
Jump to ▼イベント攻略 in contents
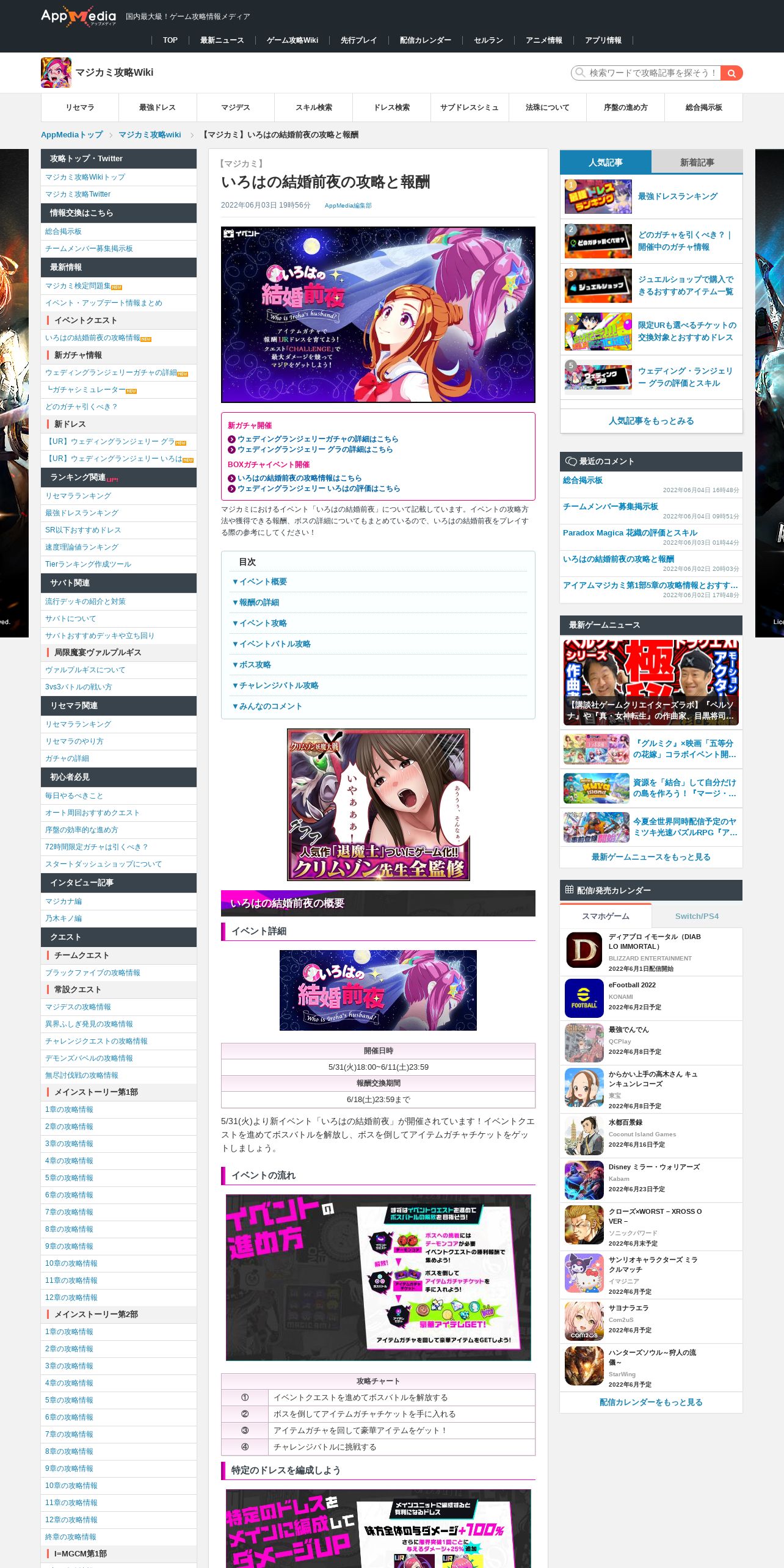pyautogui.click(x=260, y=623)
